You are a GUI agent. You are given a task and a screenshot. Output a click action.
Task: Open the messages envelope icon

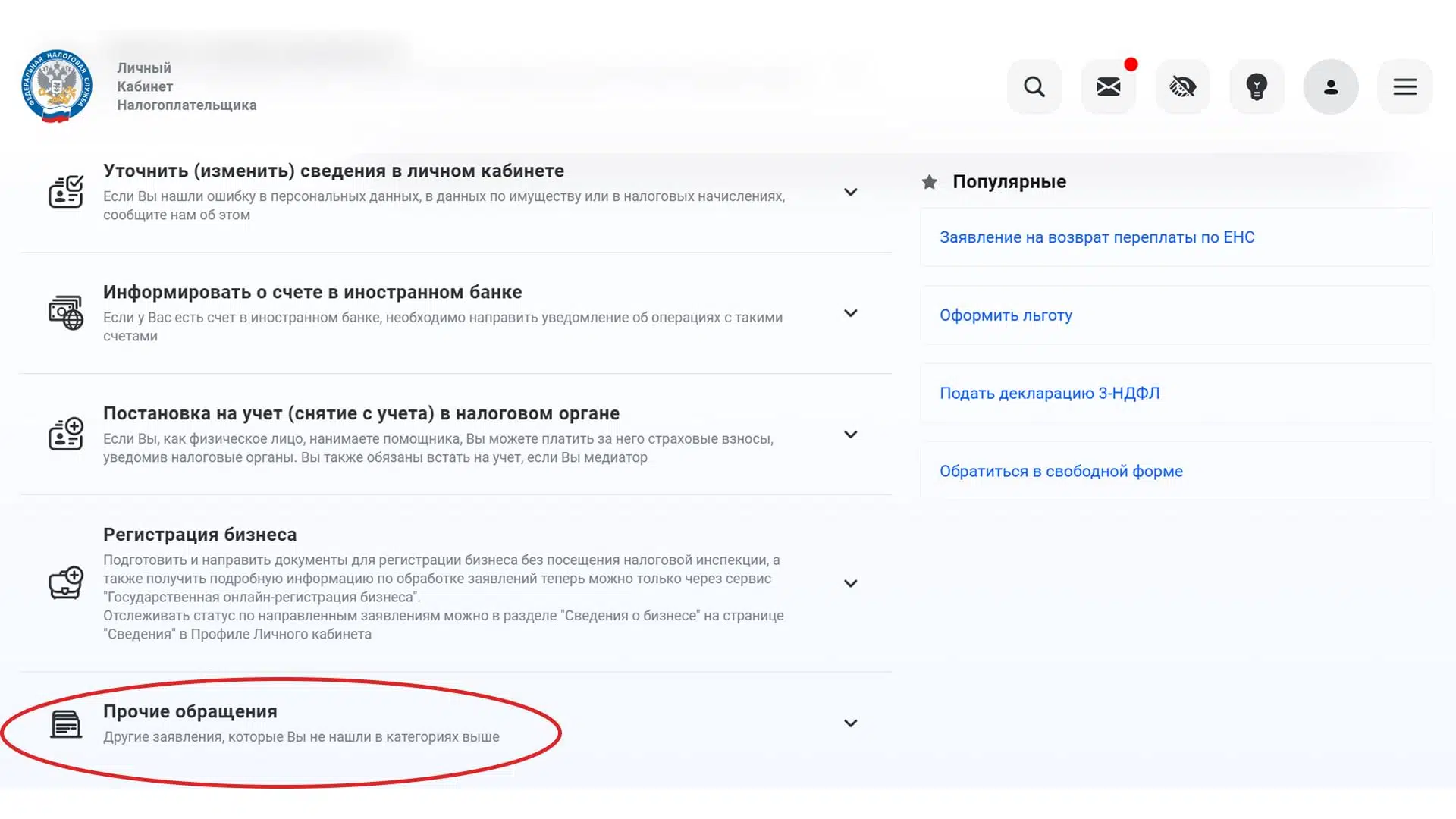coord(1108,87)
